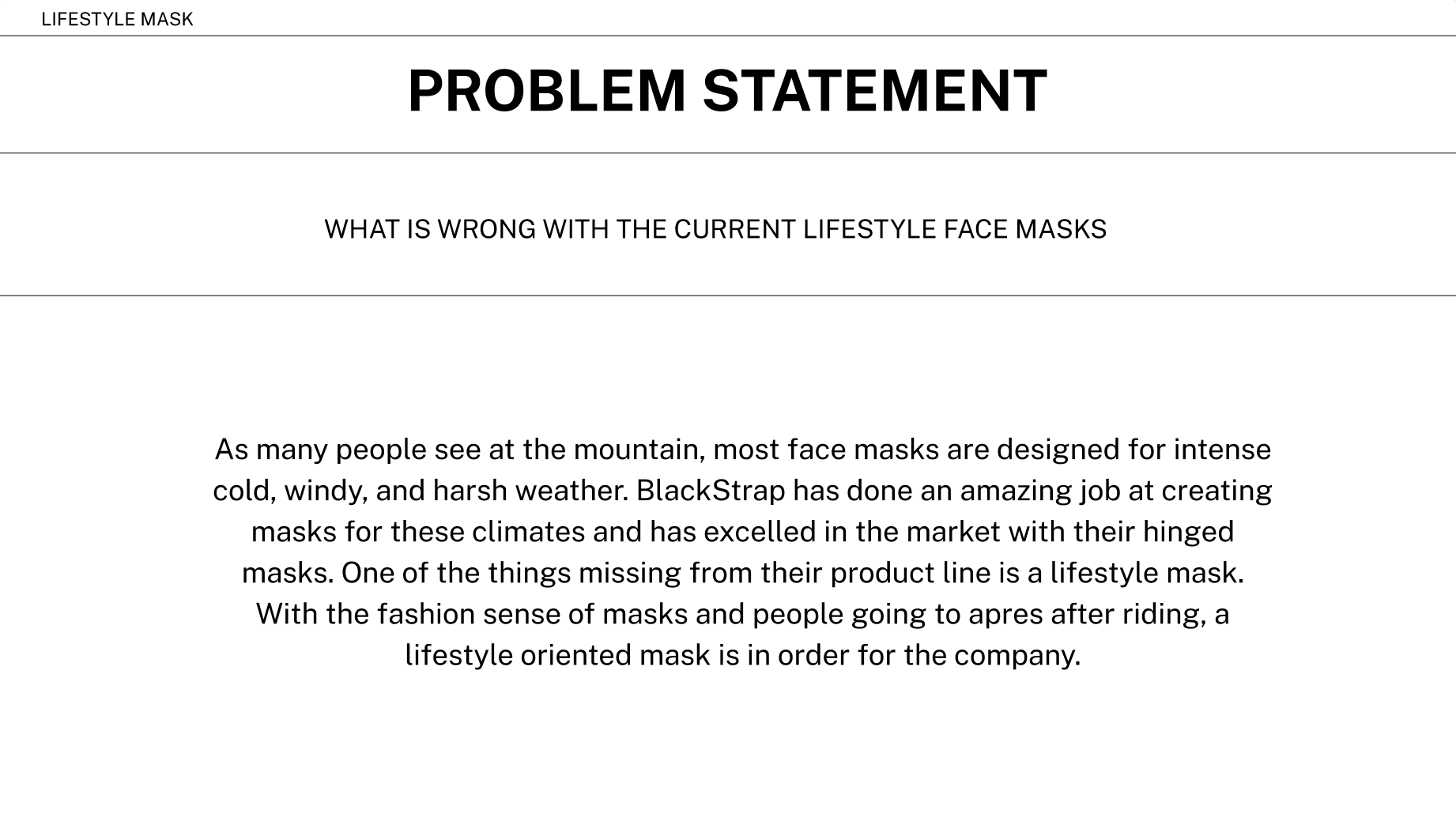Image resolution: width=1456 pixels, height=817 pixels.
Task: Click the word PROBLEM in title
Action: pos(547,91)
